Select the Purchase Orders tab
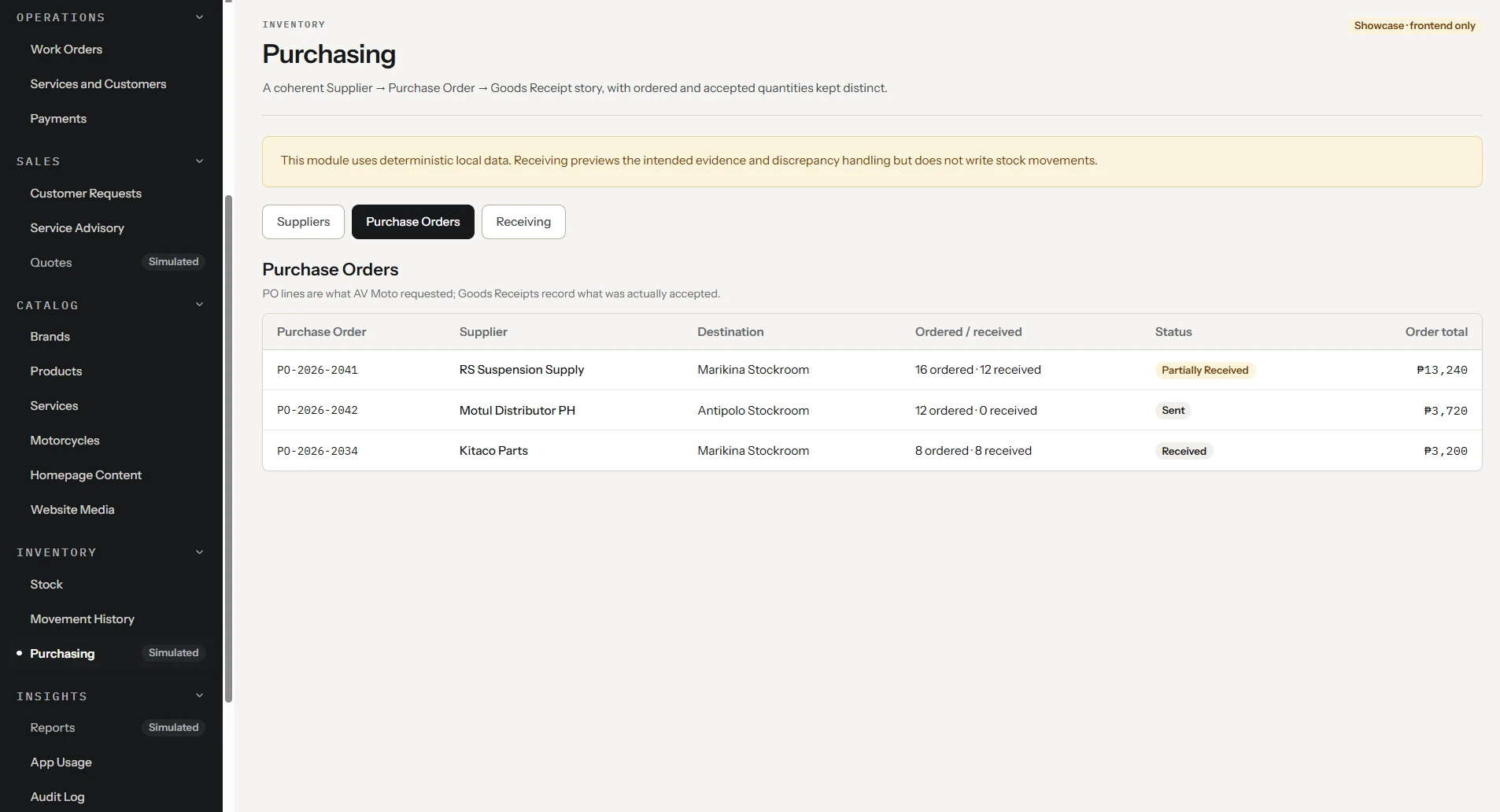1500x812 pixels. [413, 222]
